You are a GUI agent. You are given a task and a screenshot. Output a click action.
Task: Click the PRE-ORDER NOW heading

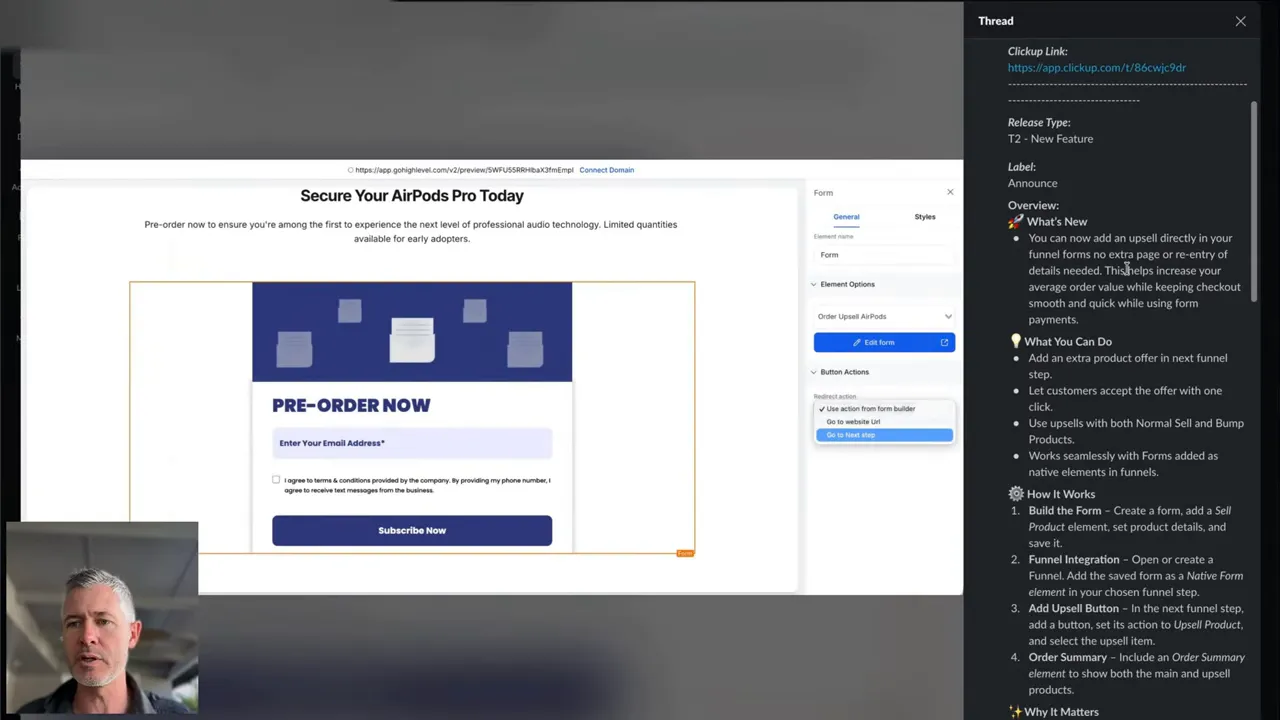[351, 405]
